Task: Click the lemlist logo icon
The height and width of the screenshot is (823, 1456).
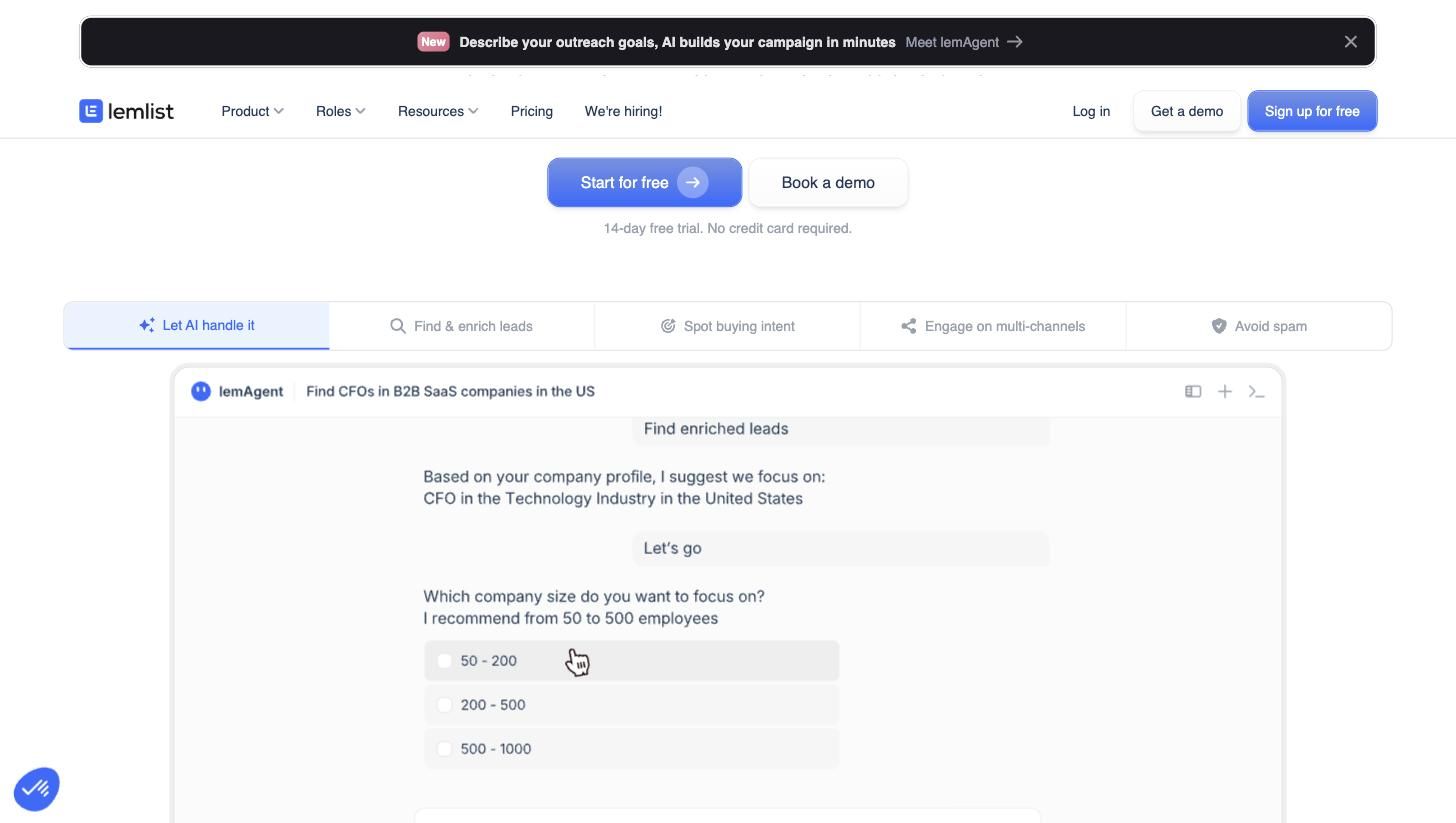Action: pos(91,111)
